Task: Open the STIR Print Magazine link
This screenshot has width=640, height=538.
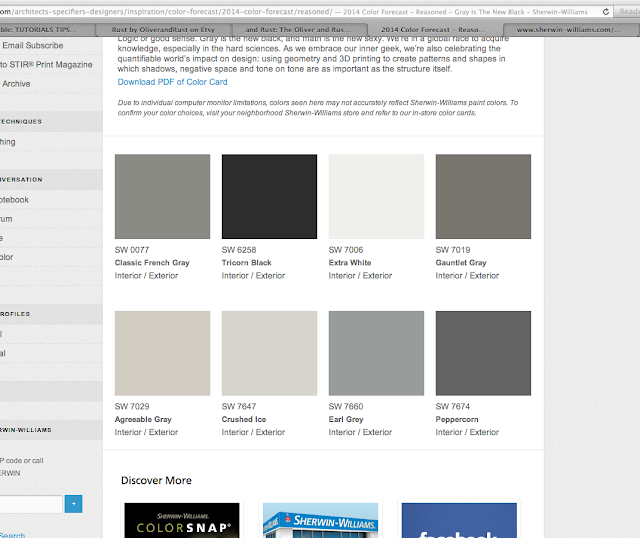Action: (46, 64)
